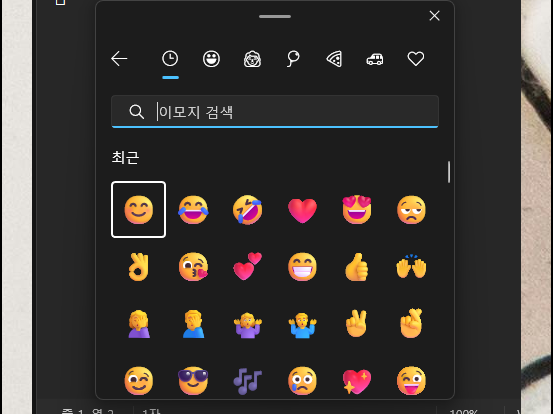This screenshot has width=553, height=414.
Task: Insert the rolling on floor laughing emoji
Action: 248,210
